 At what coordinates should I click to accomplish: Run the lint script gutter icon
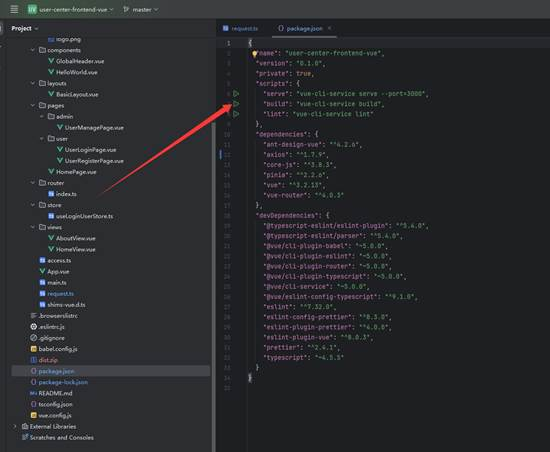[x=236, y=114]
